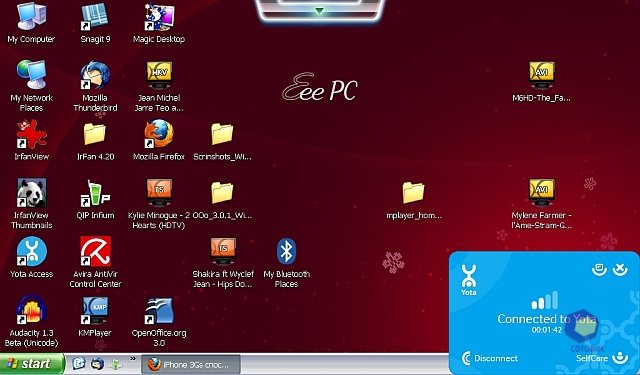Open mplayer_hom... folder
This screenshot has height=375, width=640.
(413, 199)
